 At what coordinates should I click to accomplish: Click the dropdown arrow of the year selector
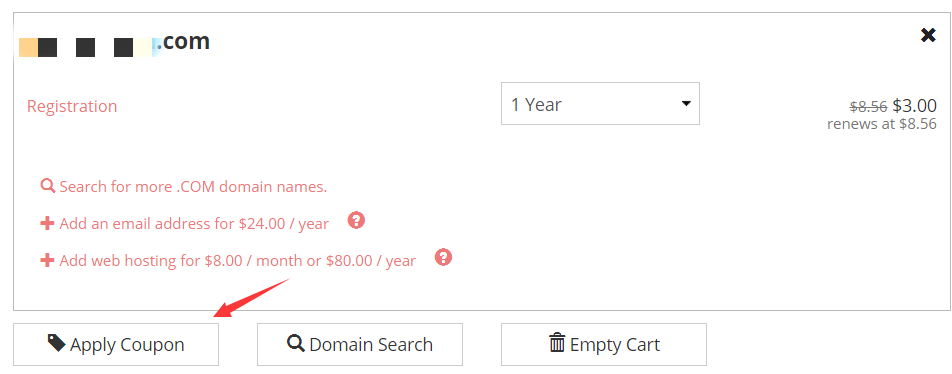(x=685, y=104)
